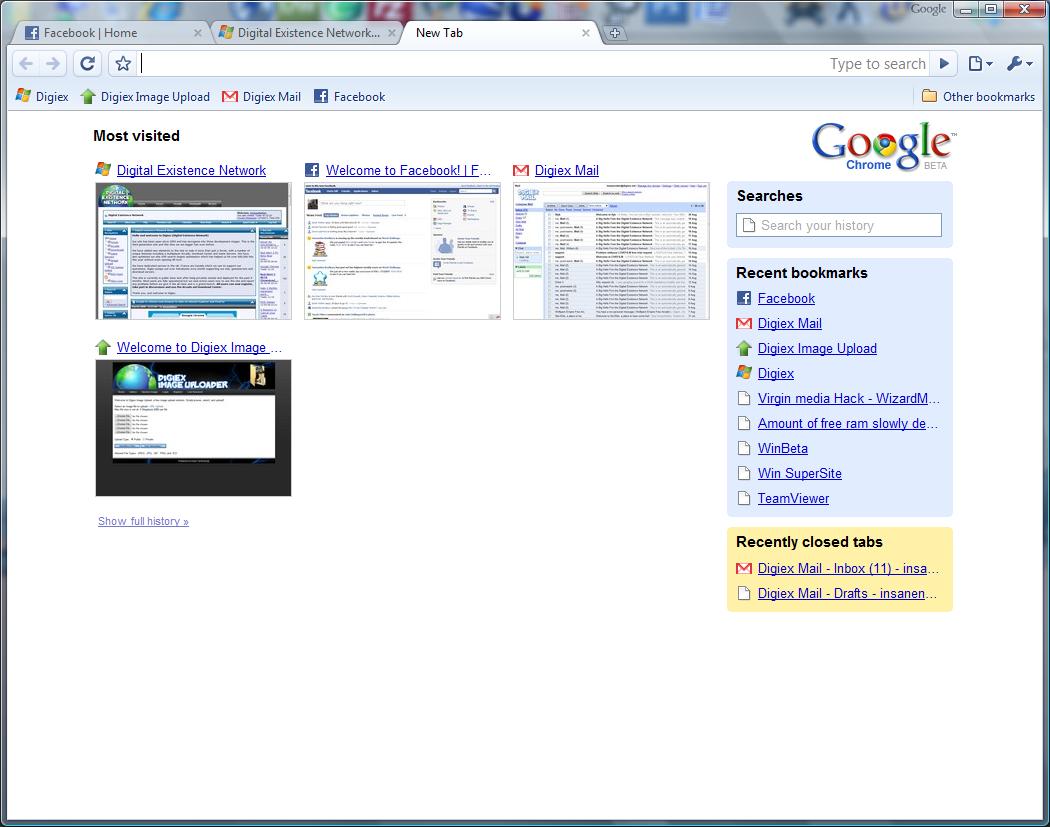Click the Digiex Image Uploader thumbnail
The height and width of the screenshot is (827, 1050).
click(x=194, y=428)
